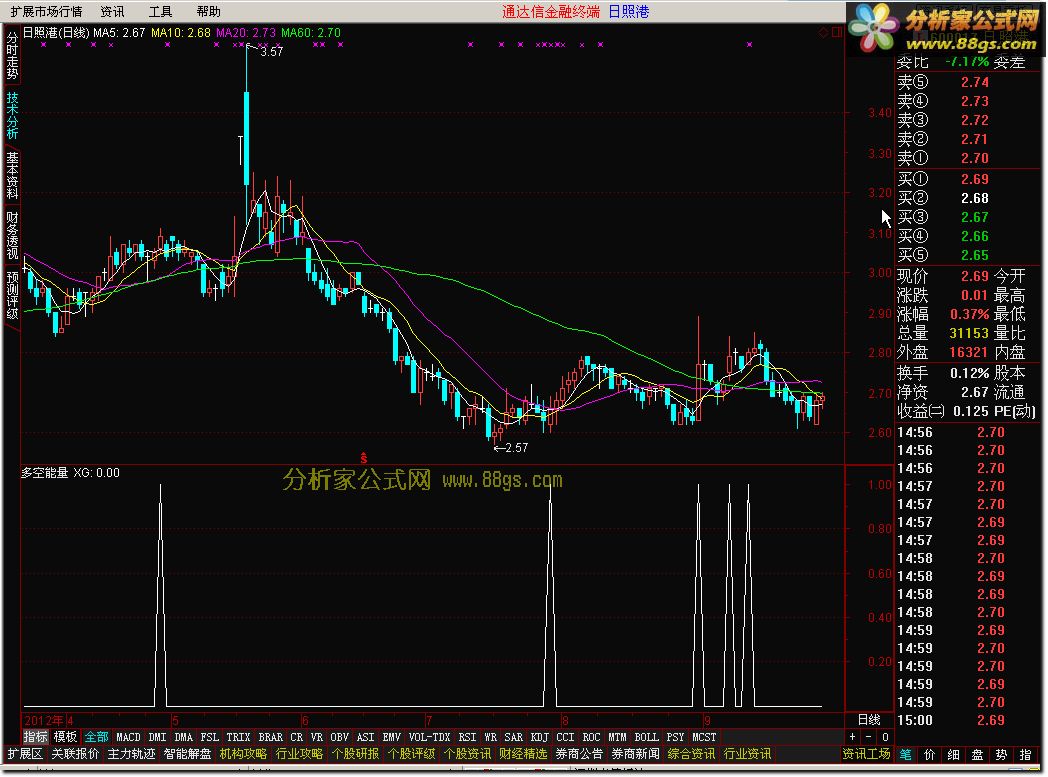Apply the ASI indicator
The width and height of the screenshot is (1048, 777).
click(x=366, y=737)
